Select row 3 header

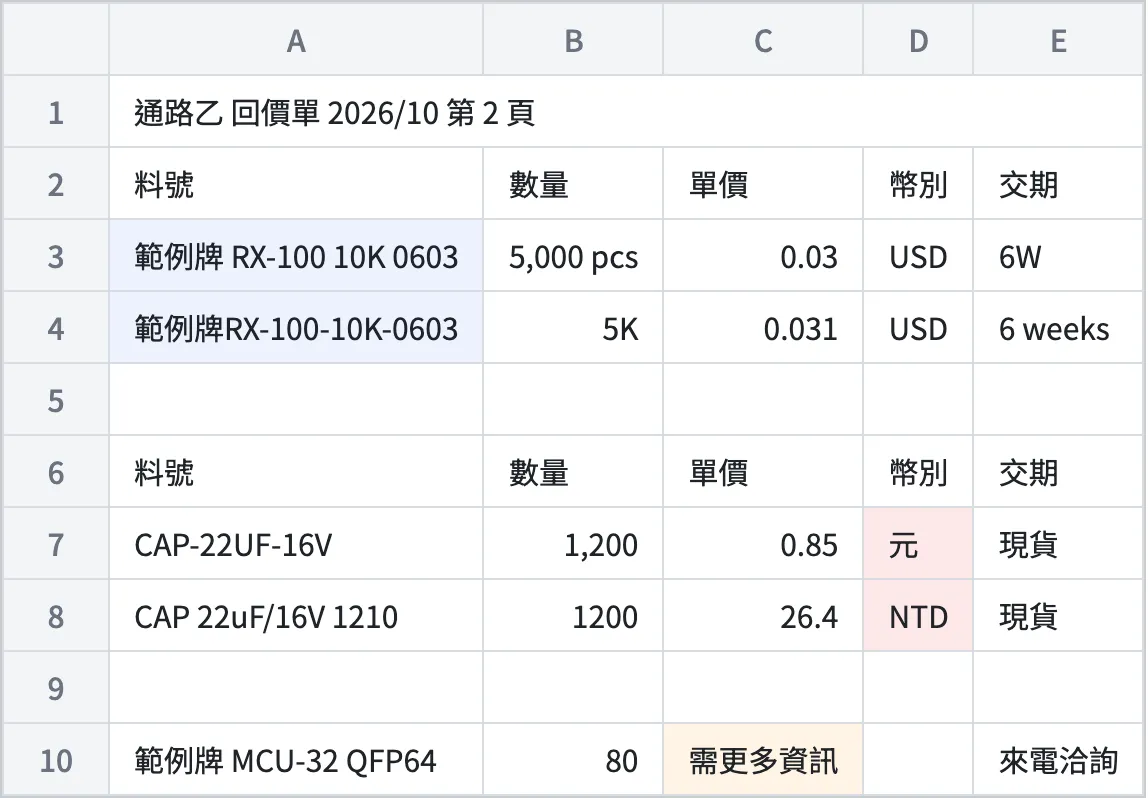coord(56,256)
